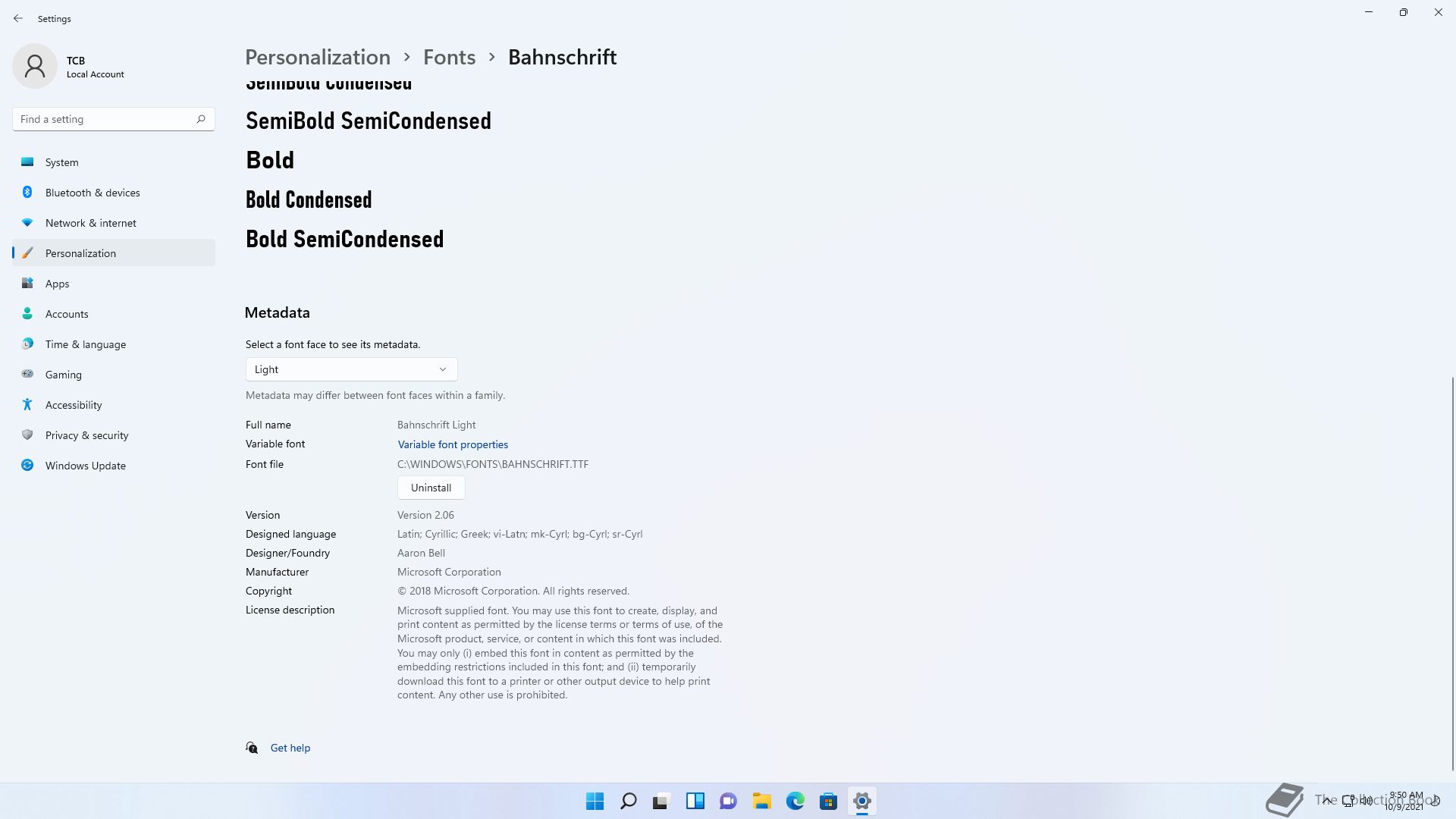Open the Get help link
Screen dimensions: 1456x819
pos(290,748)
